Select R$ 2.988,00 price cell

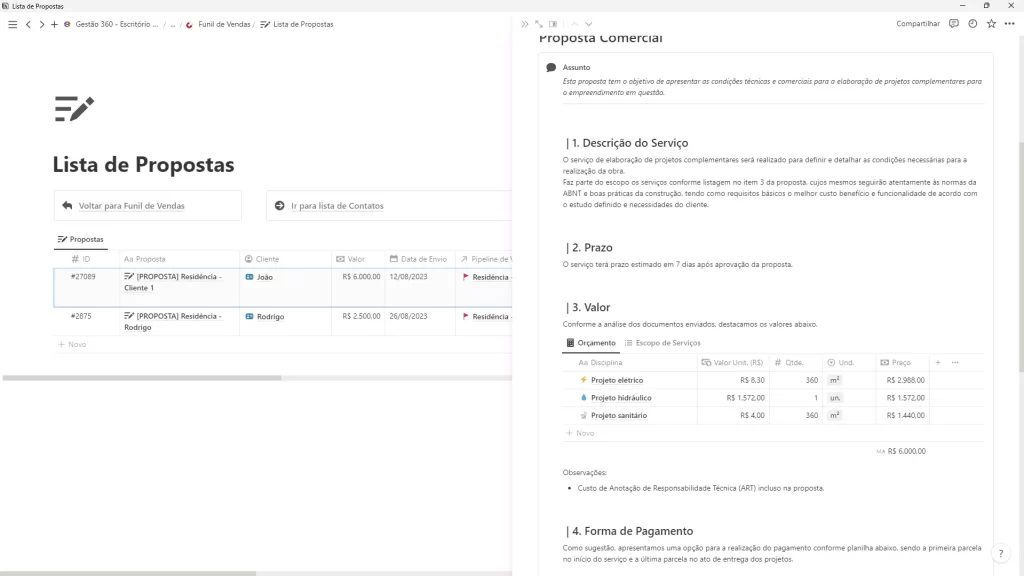click(x=902, y=380)
